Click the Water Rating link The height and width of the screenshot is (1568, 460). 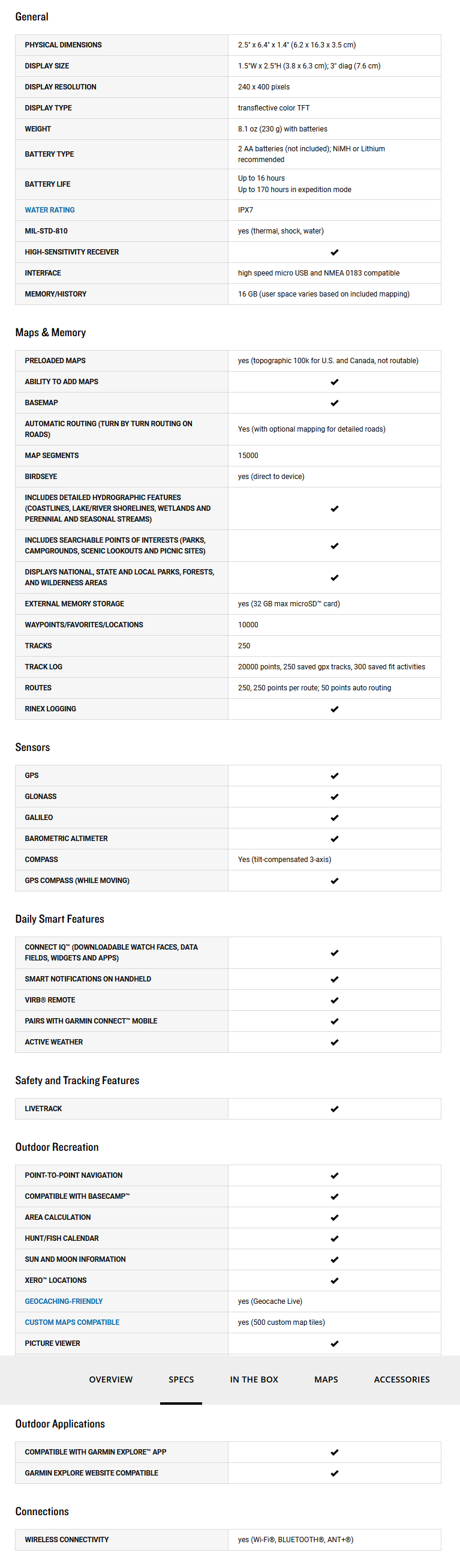click(50, 210)
